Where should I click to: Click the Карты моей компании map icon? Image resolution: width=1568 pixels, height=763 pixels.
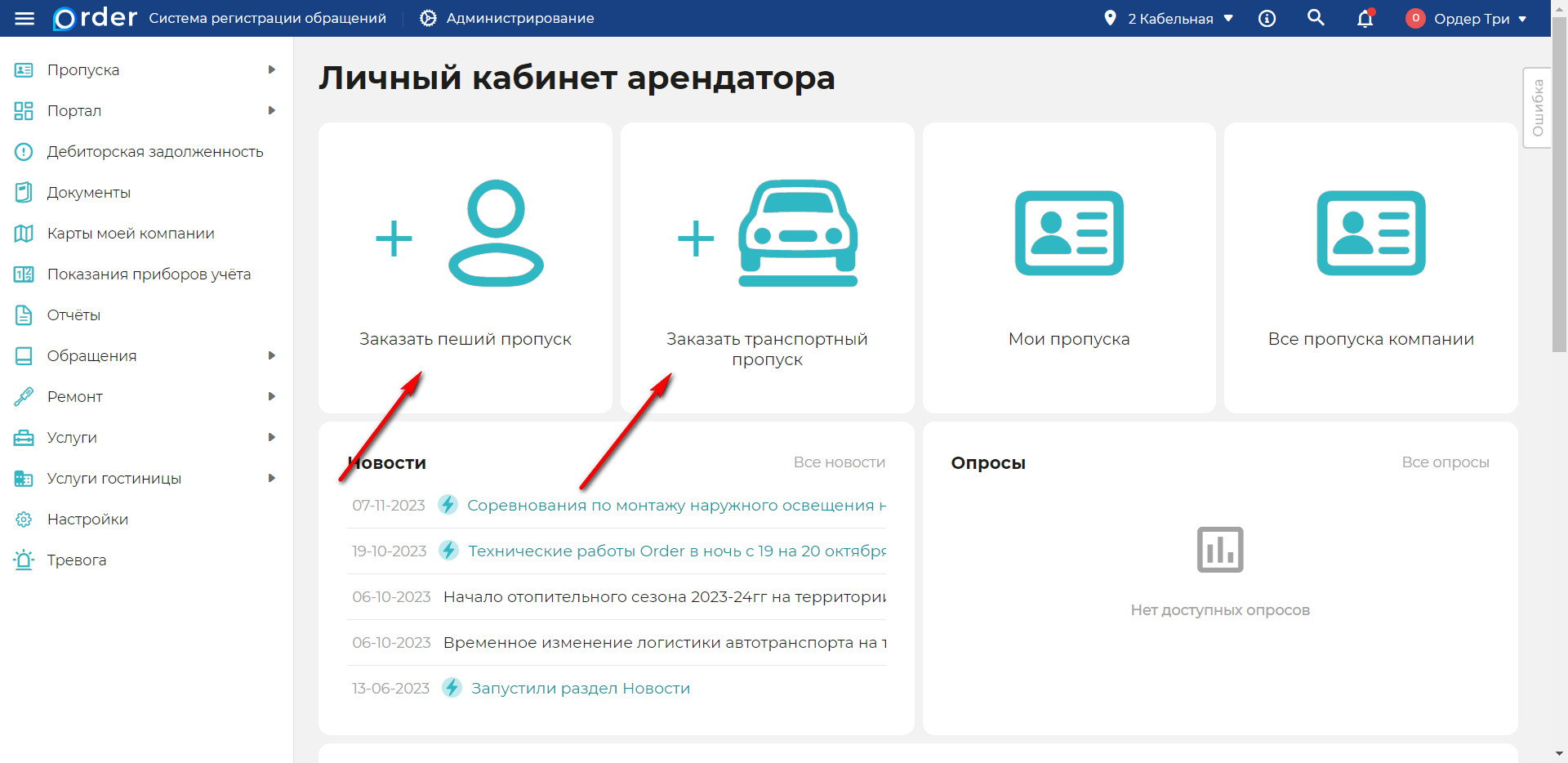coord(24,233)
